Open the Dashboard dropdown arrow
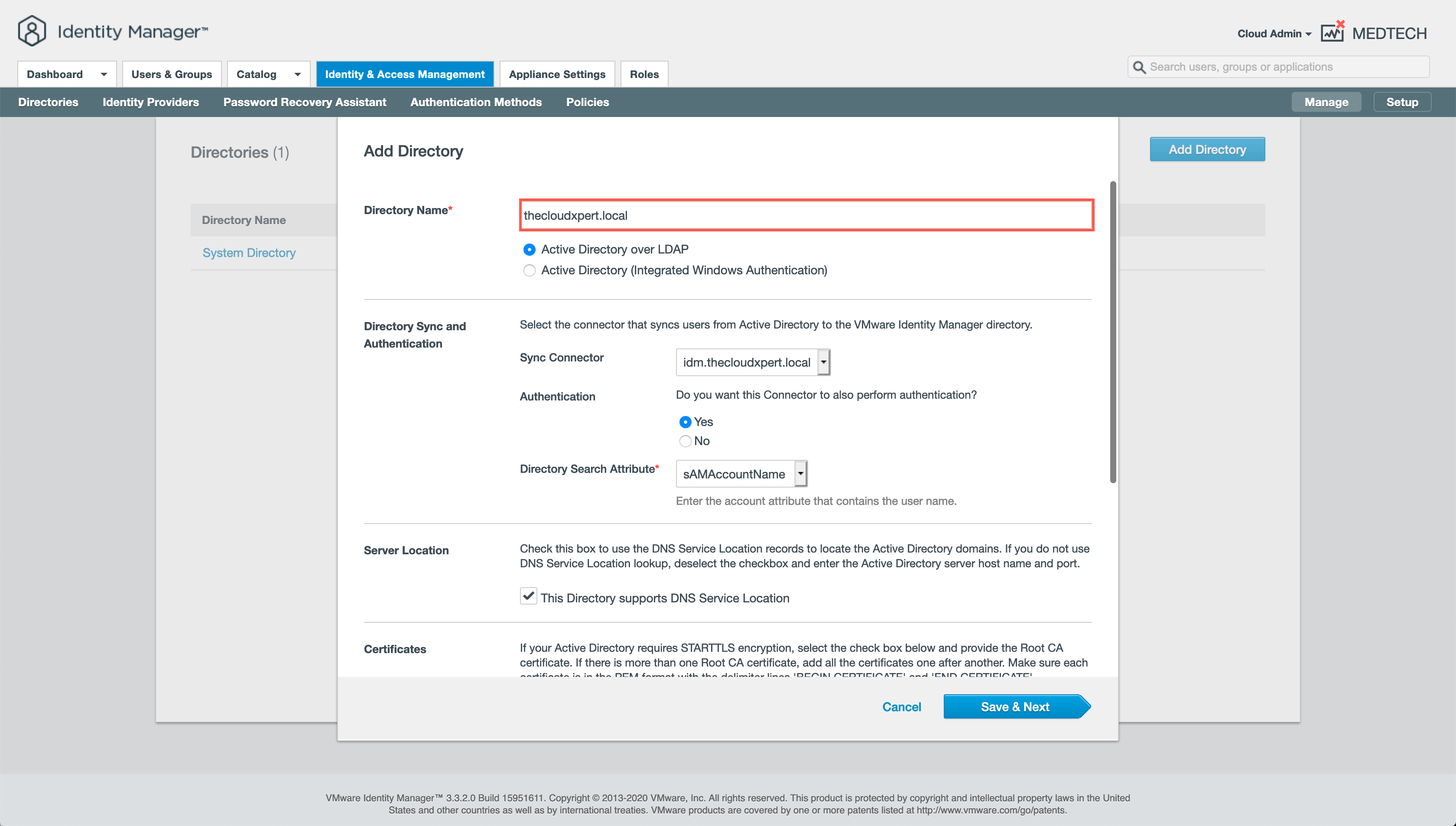 103,74
